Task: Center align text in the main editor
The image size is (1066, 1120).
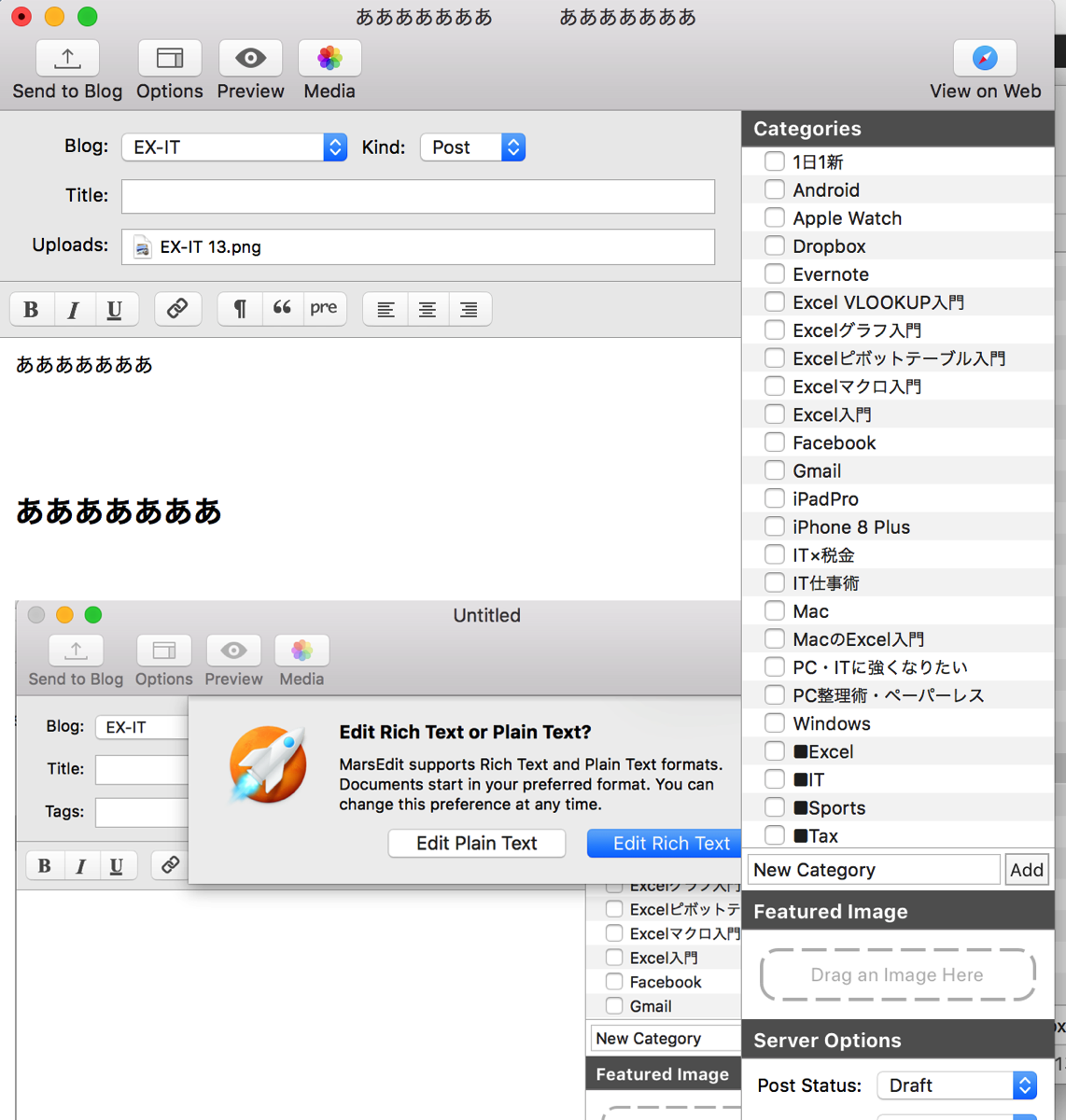Action: coord(428,309)
